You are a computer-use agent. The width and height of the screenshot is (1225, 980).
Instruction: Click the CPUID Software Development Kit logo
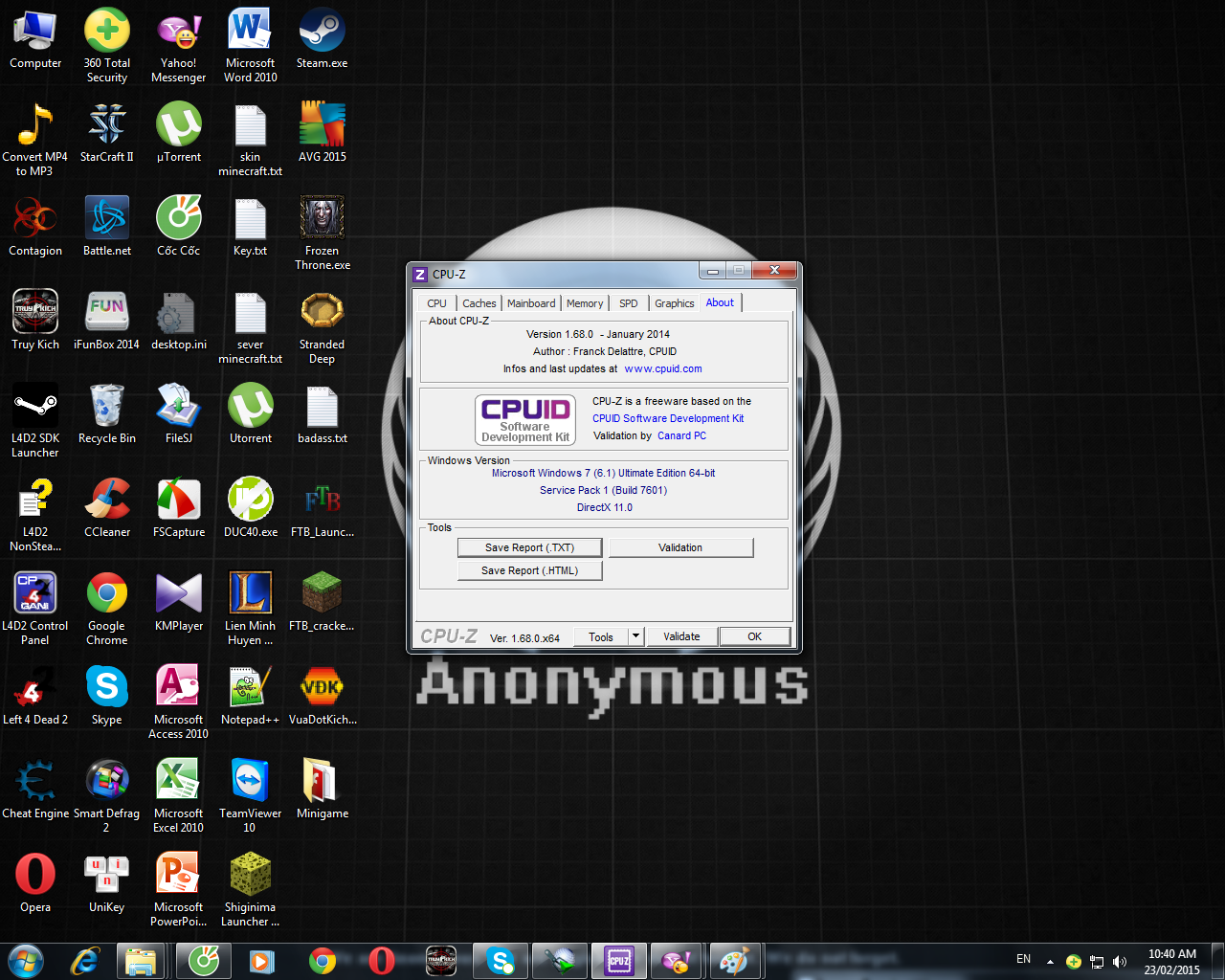525,420
